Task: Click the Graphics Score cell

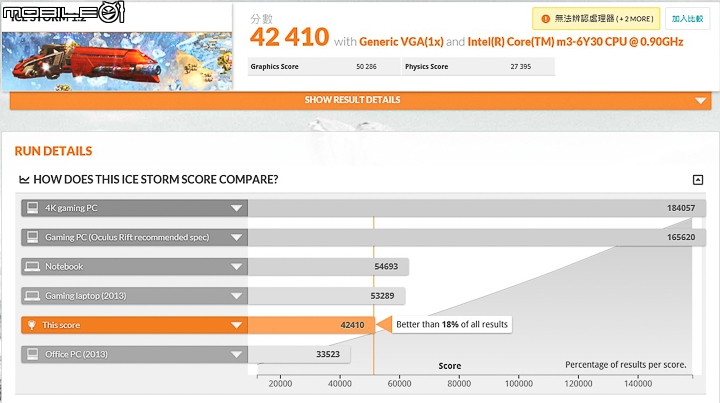Action: pyautogui.click(x=324, y=67)
